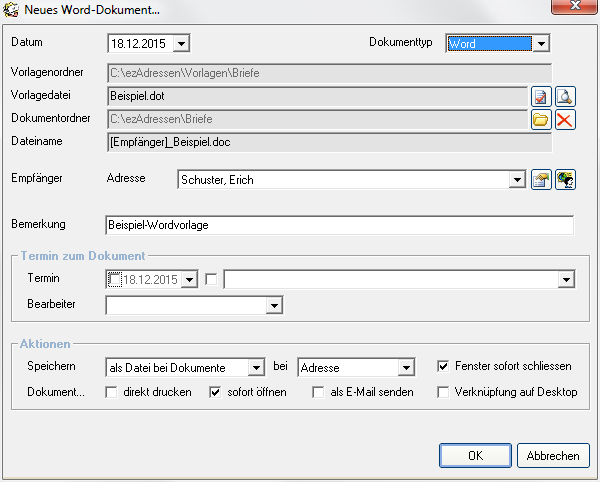
Task: Click the address card icon beside Empfänger
Action: 541,180
